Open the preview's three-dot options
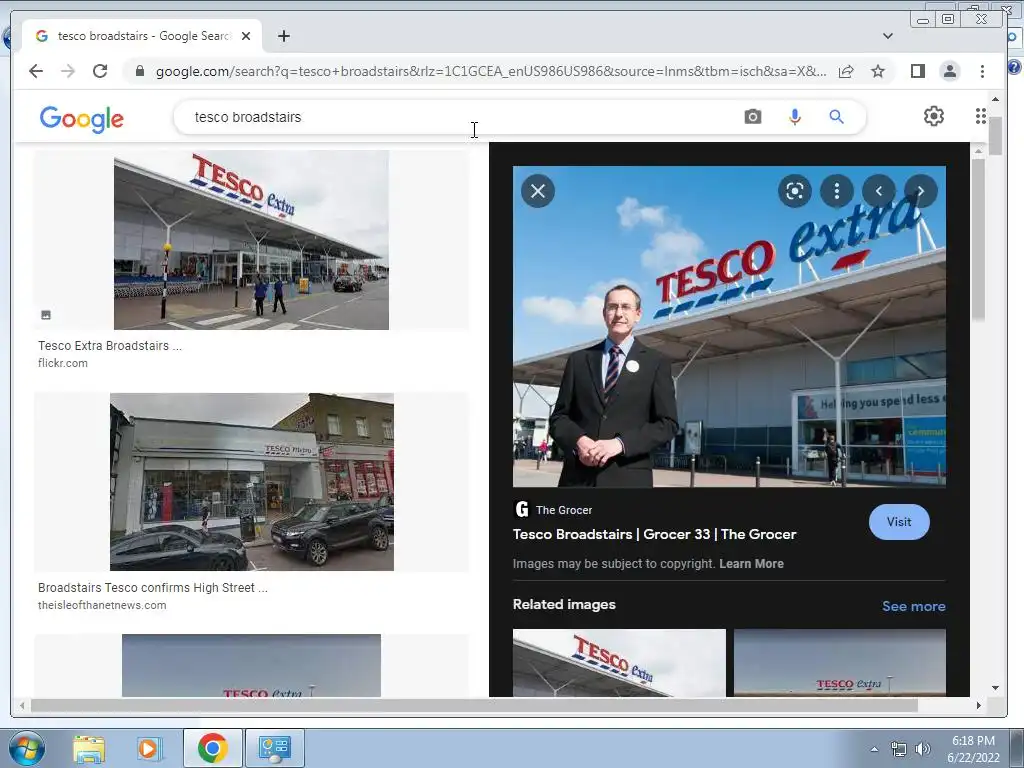This screenshot has height=768, width=1024. pyautogui.click(x=837, y=191)
